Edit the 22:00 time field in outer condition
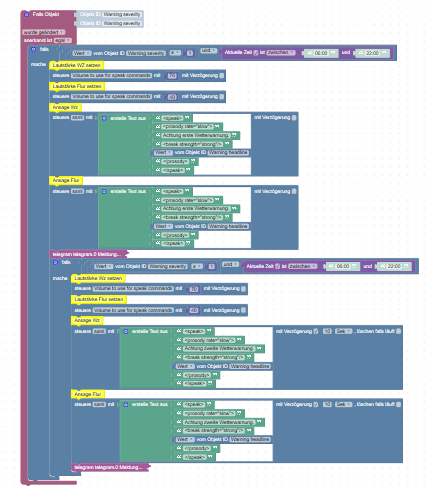The height and width of the screenshot is (492, 430). 372,53
